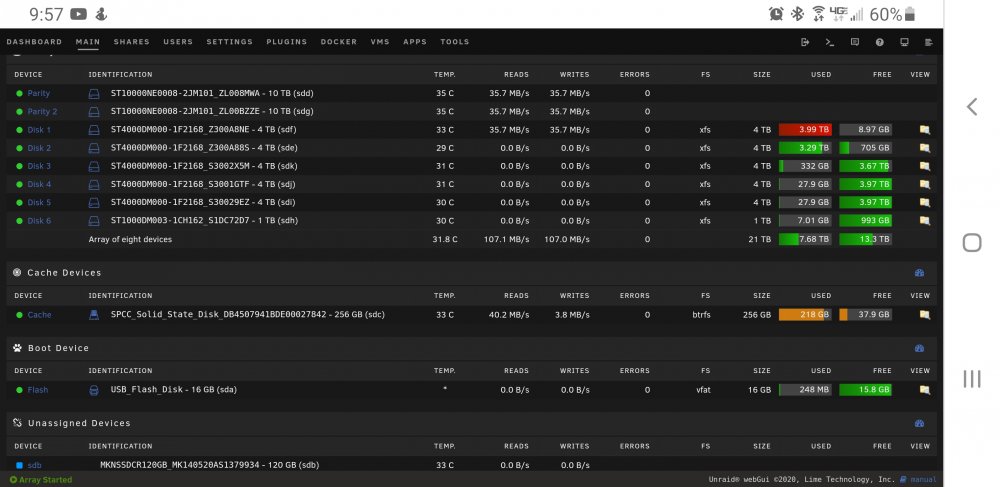The image size is (1000, 487).
Task: Click the disk log icon for Disk 1
Action: click(94, 130)
